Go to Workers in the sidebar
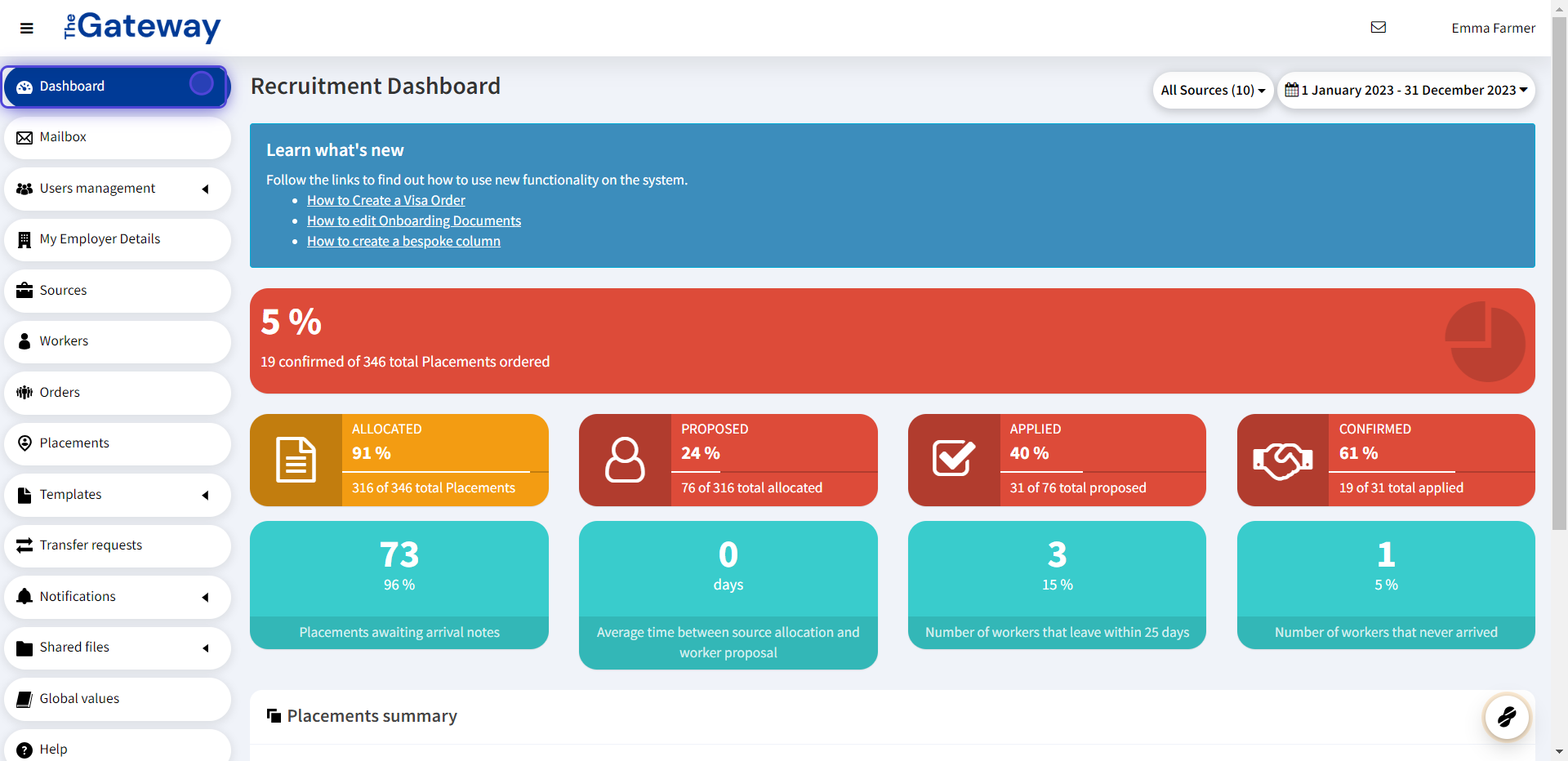This screenshot has height=761, width=1568. tap(118, 341)
